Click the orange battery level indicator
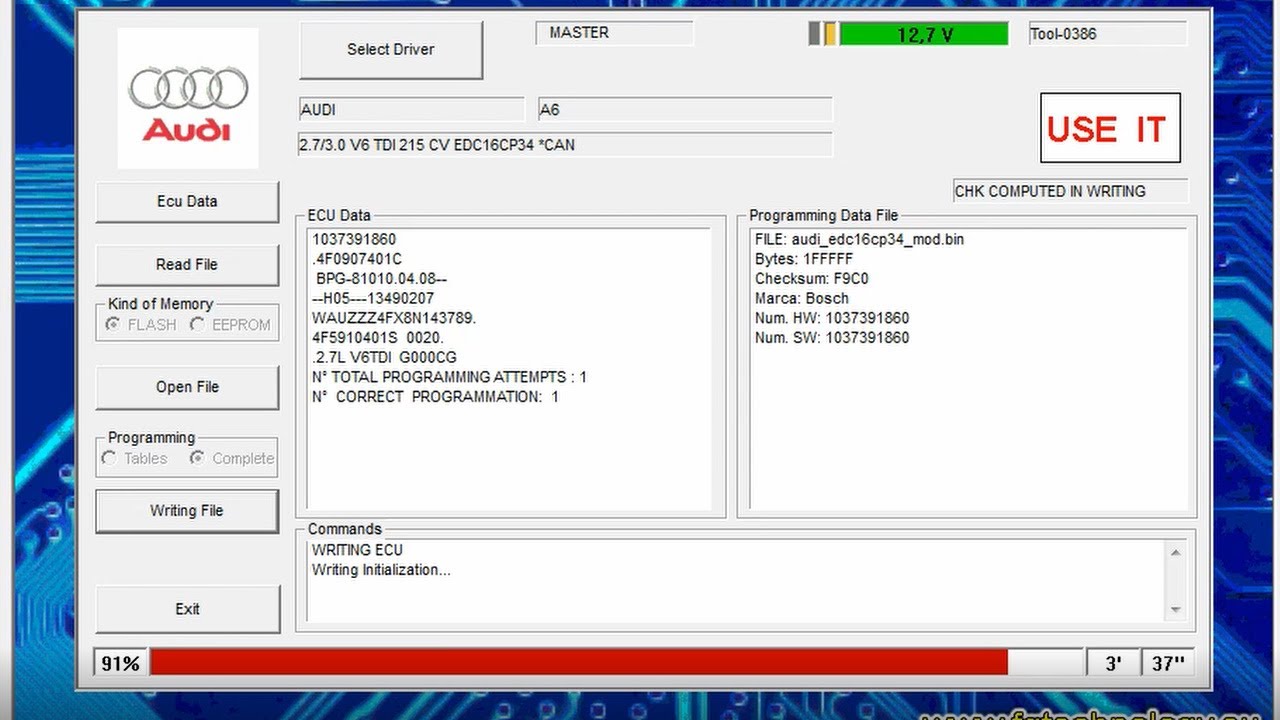1280x720 pixels. 830,34
